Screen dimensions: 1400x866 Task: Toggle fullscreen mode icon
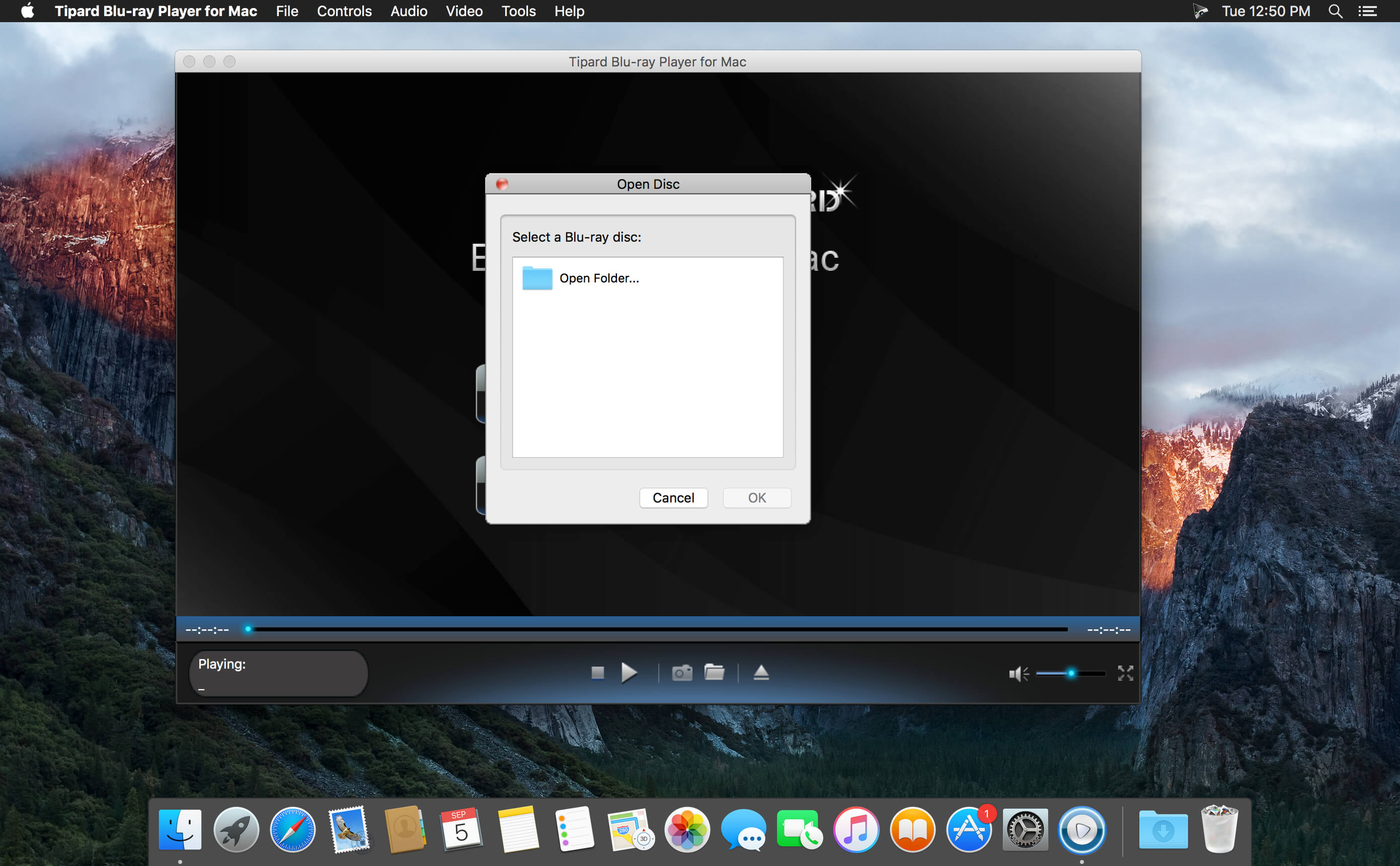(1125, 673)
